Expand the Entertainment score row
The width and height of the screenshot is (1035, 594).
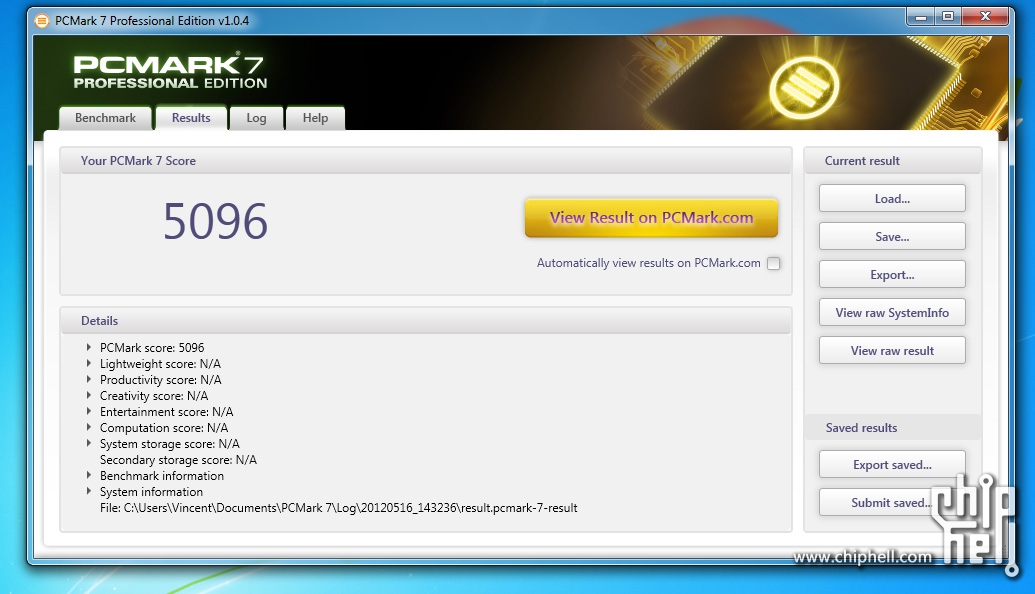point(88,411)
